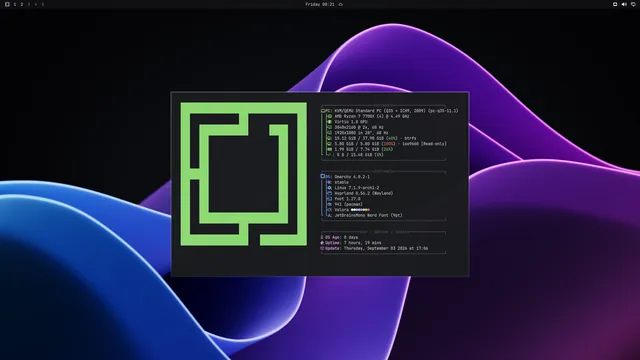Click the palette icon beside Colors
640x360 pixels.
pos(329,210)
